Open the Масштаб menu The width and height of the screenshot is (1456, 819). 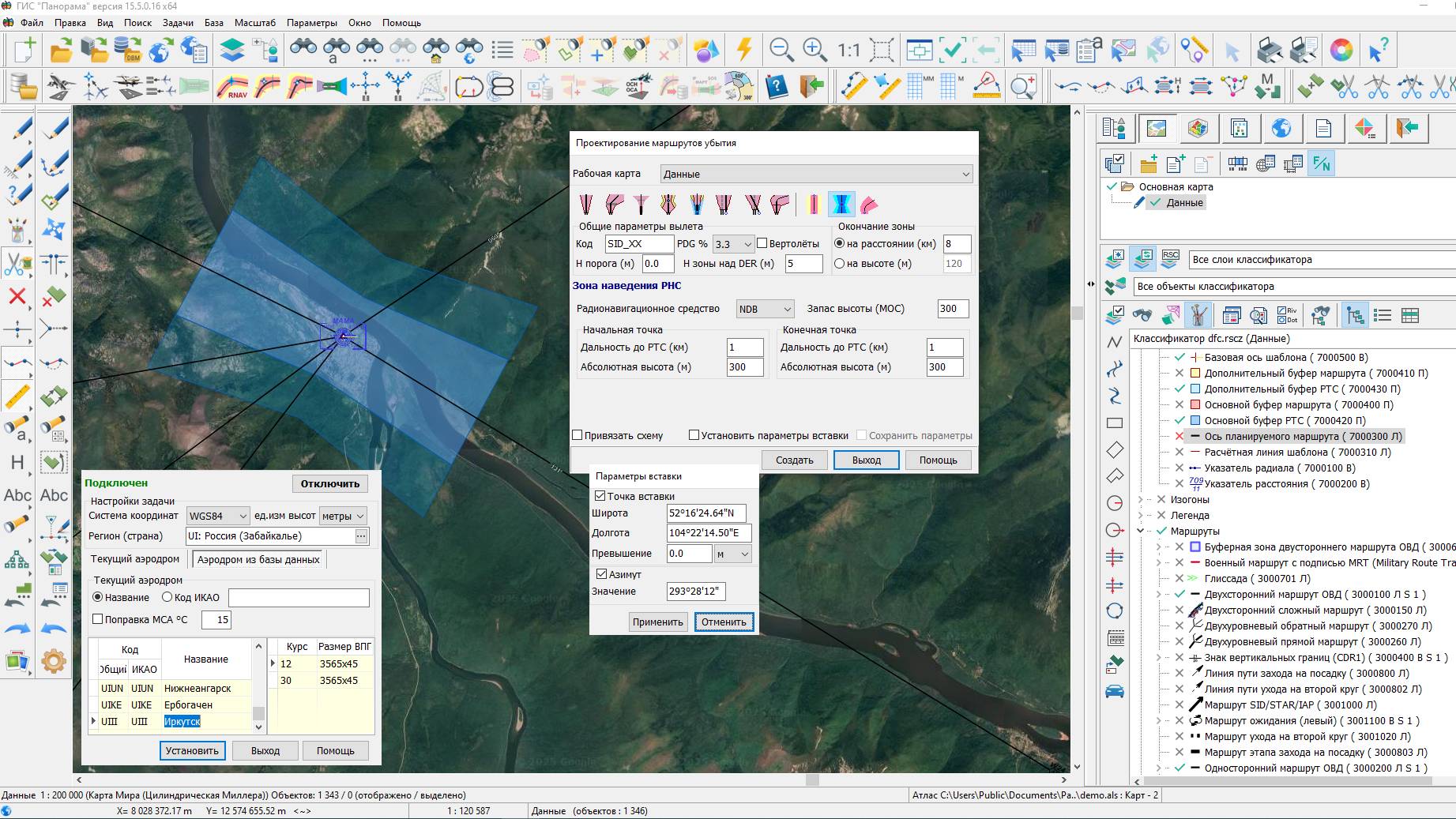(254, 23)
